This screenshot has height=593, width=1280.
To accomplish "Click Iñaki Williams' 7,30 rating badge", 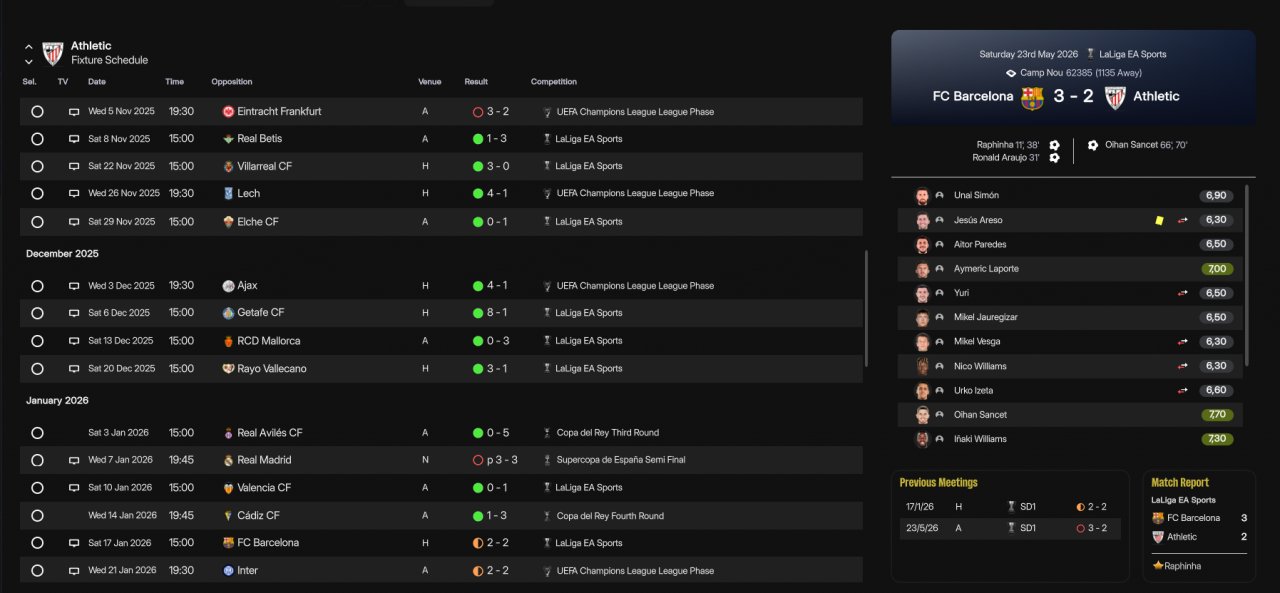I will [x=1217, y=439].
